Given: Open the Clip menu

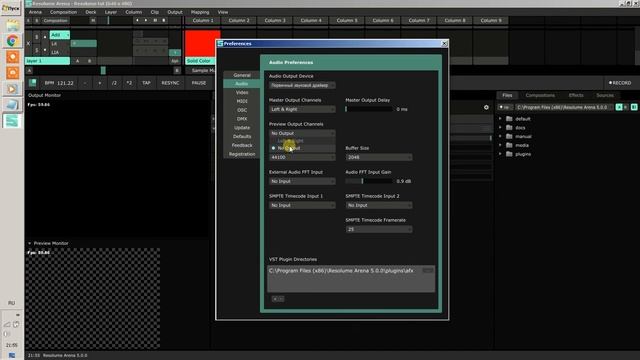Looking at the screenshot, I should pos(155,12).
